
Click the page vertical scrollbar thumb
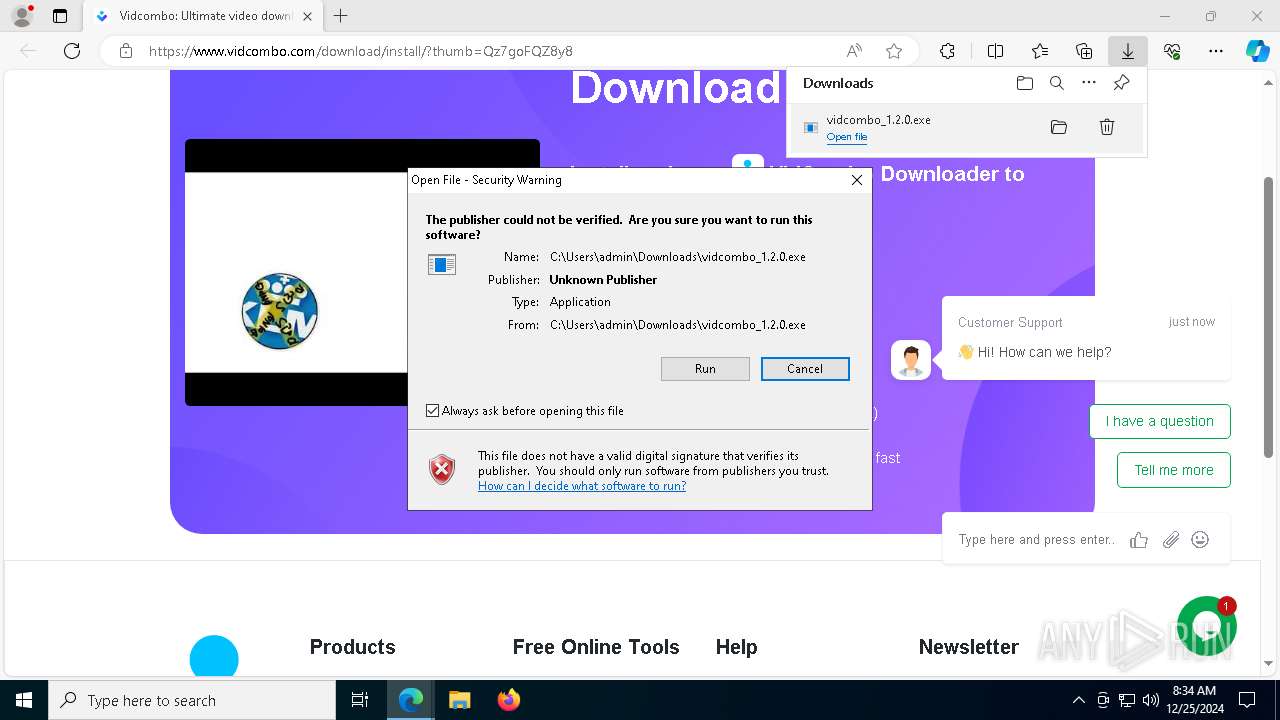1269,317
